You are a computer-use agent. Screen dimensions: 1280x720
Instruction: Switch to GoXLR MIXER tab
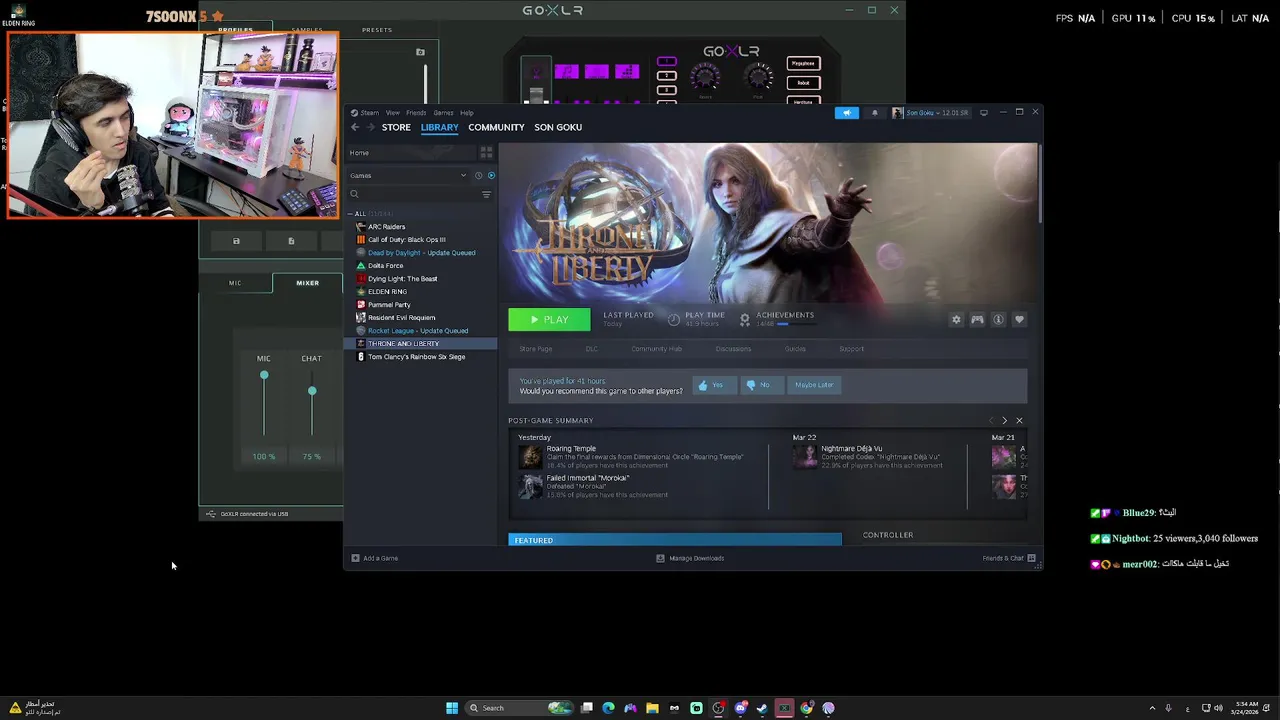[307, 283]
